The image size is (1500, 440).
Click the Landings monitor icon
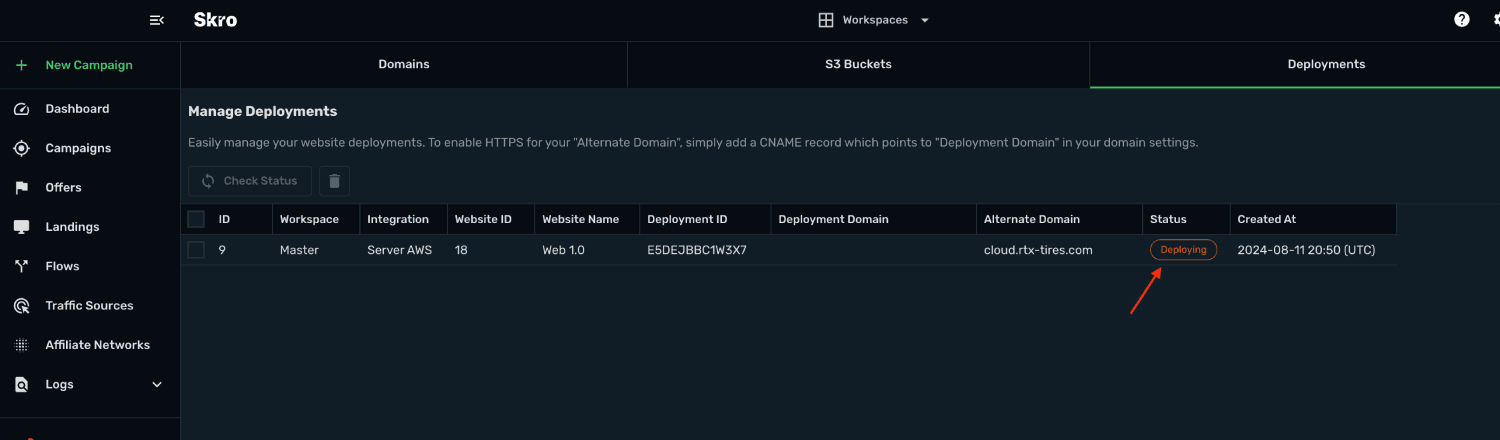pyautogui.click(x=21, y=227)
